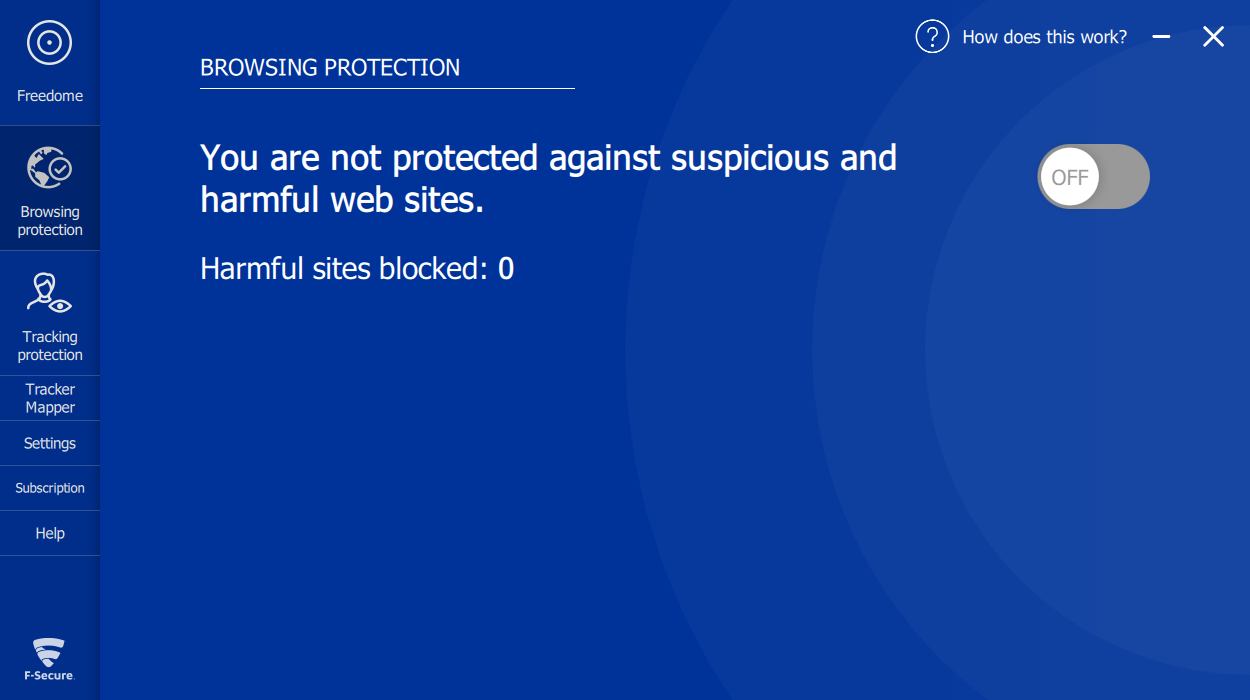Close the Freedome window
The image size is (1250, 700).
[1213, 37]
